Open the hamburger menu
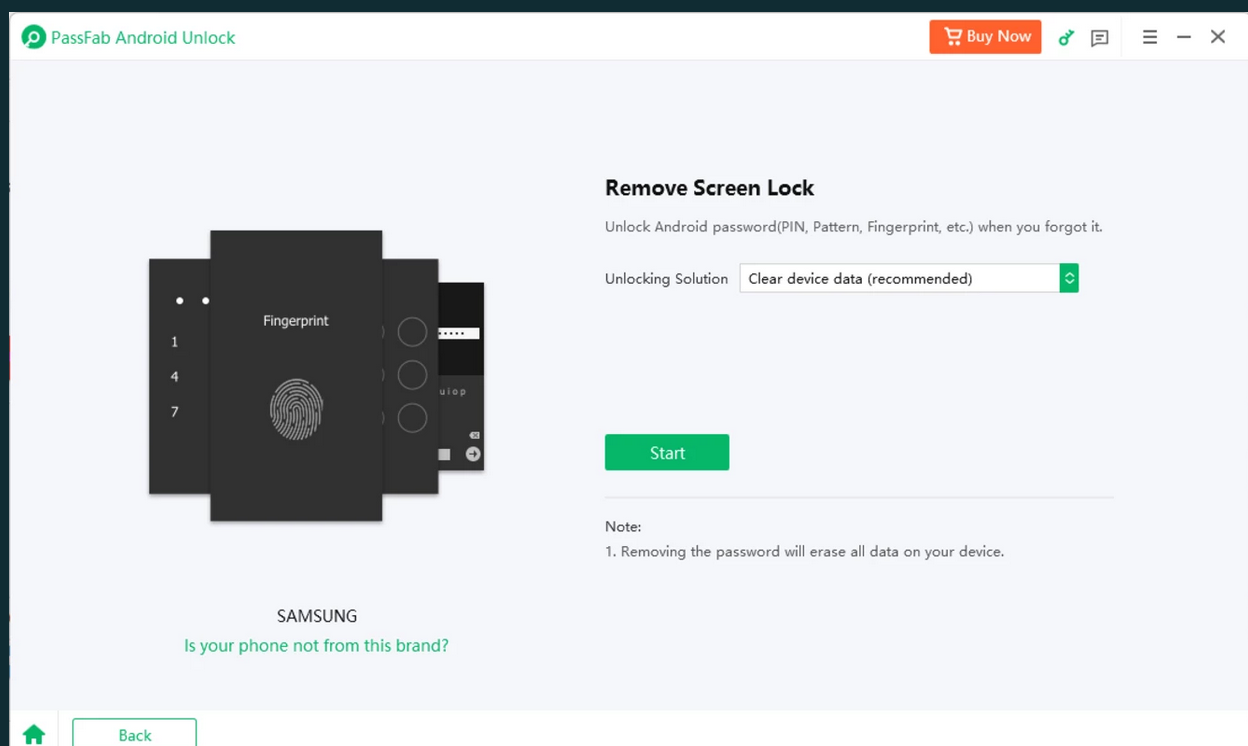The image size is (1248, 746). pos(1150,37)
